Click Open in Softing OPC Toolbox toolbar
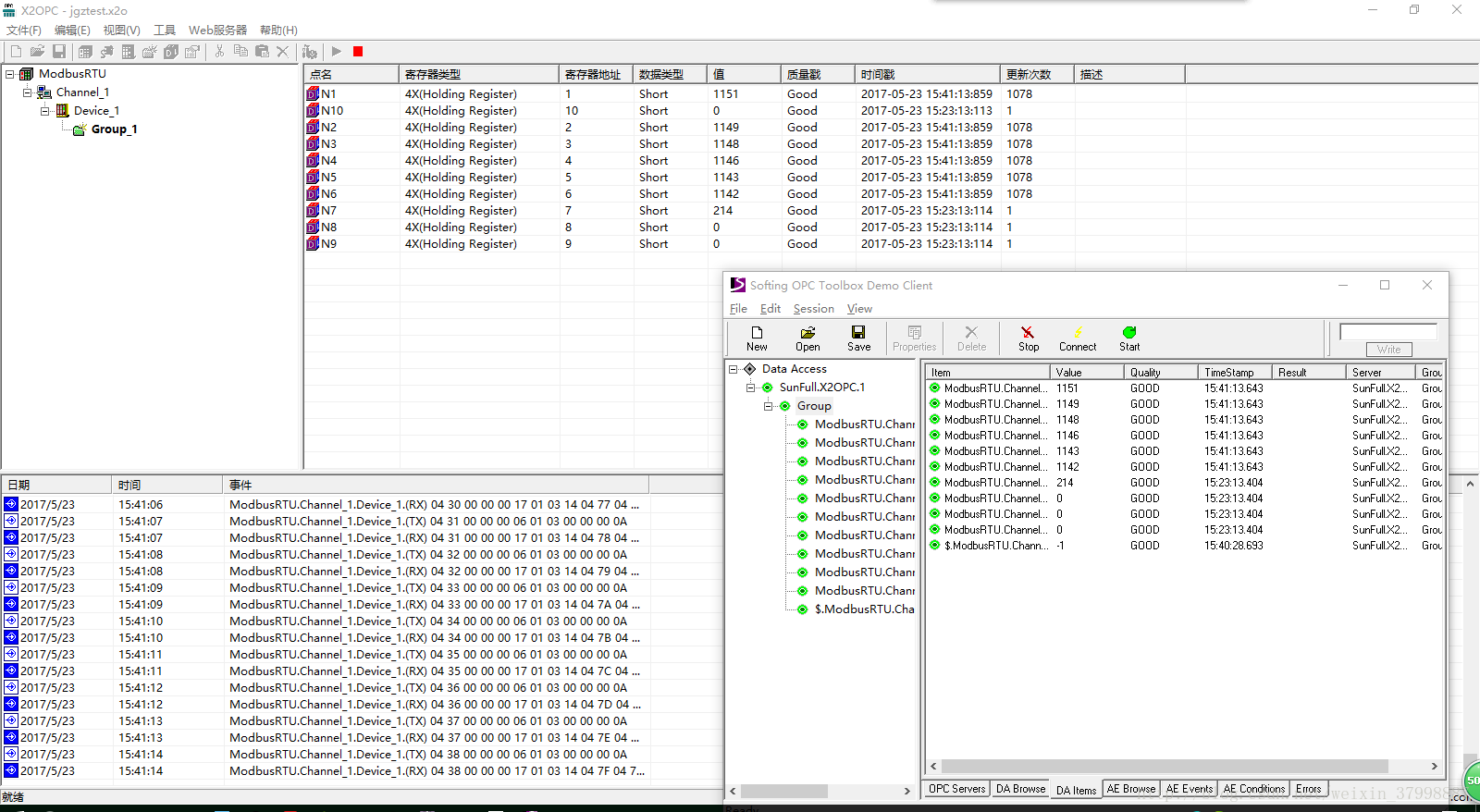 click(x=808, y=338)
